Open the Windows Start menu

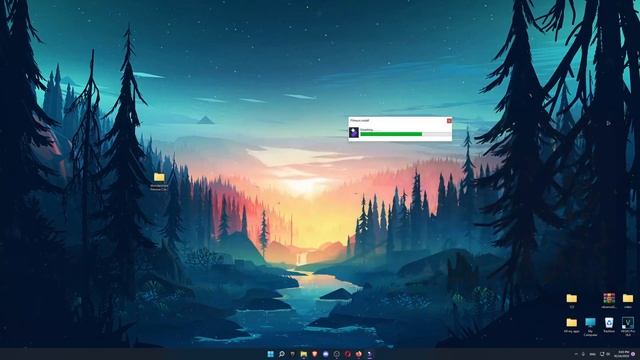coord(271,354)
